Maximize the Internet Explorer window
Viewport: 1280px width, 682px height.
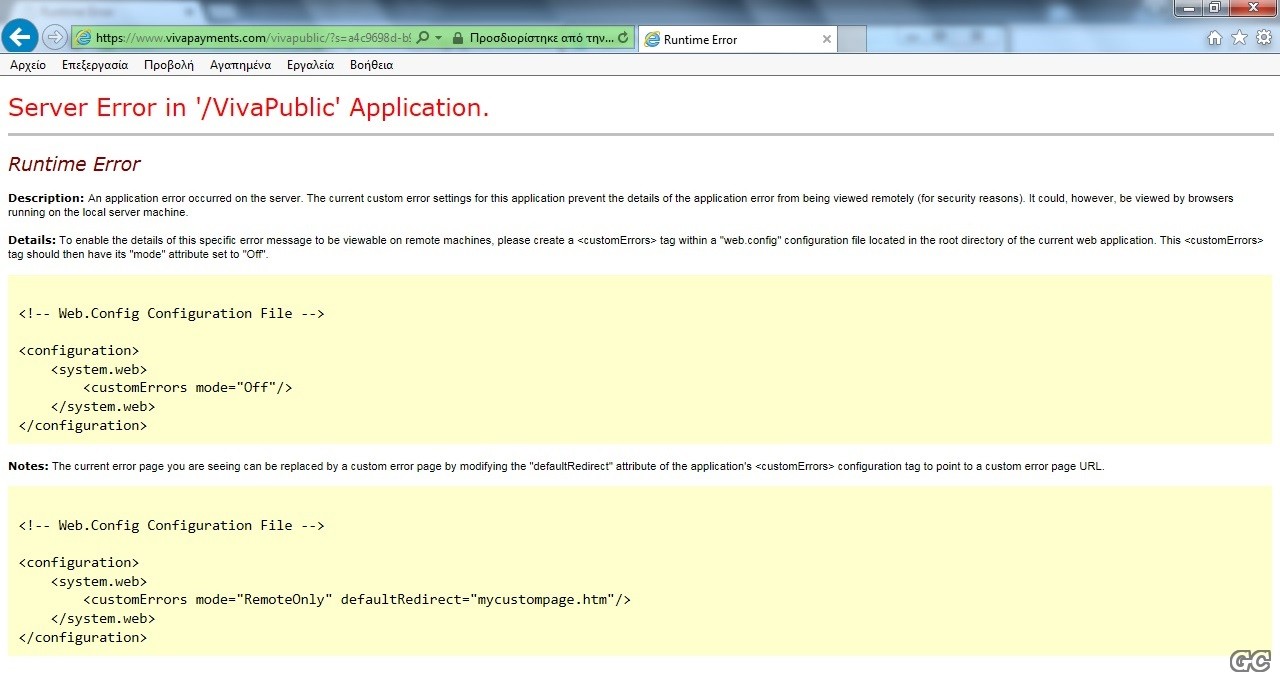(x=1215, y=8)
